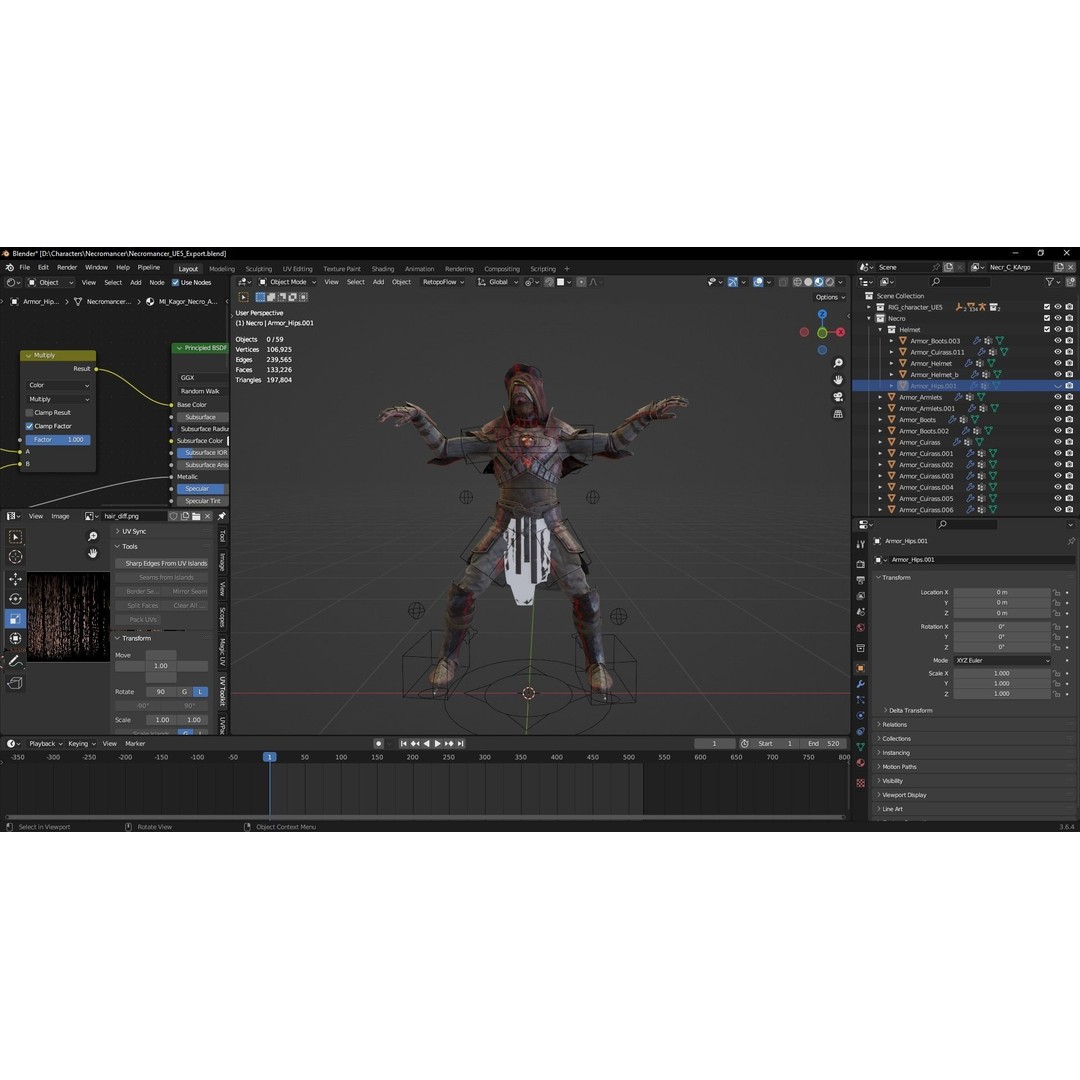Expand the Armor_Cuirass.001 tree row
The height and width of the screenshot is (1080, 1080).
[880, 454]
